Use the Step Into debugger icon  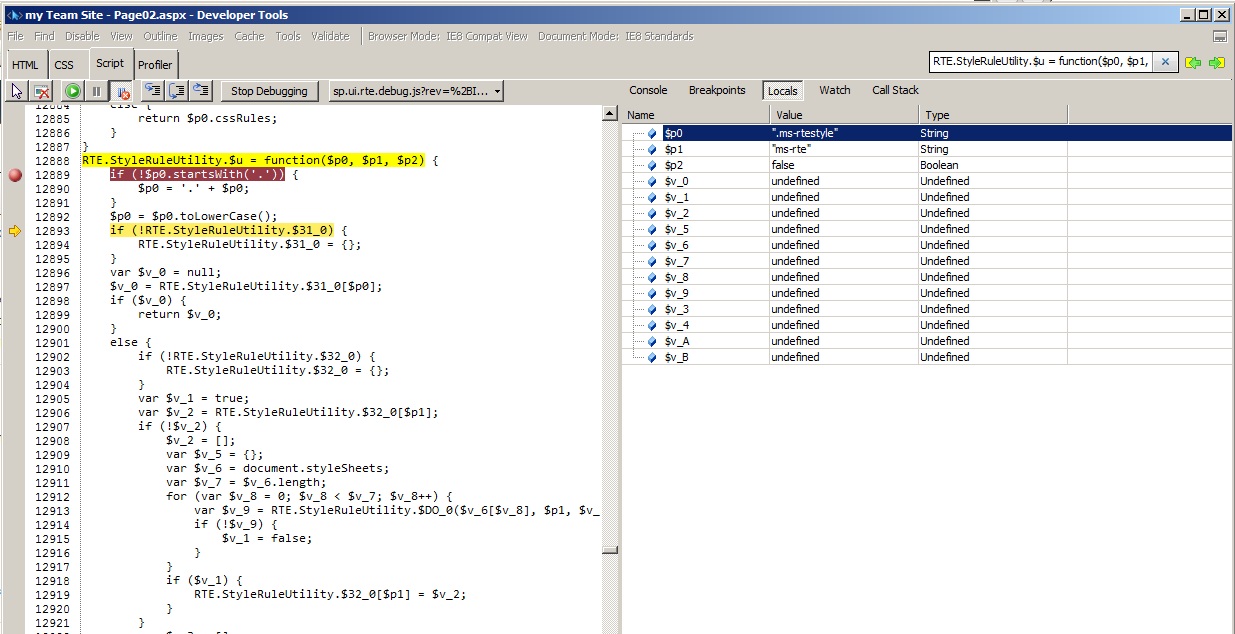(x=150, y=90)
